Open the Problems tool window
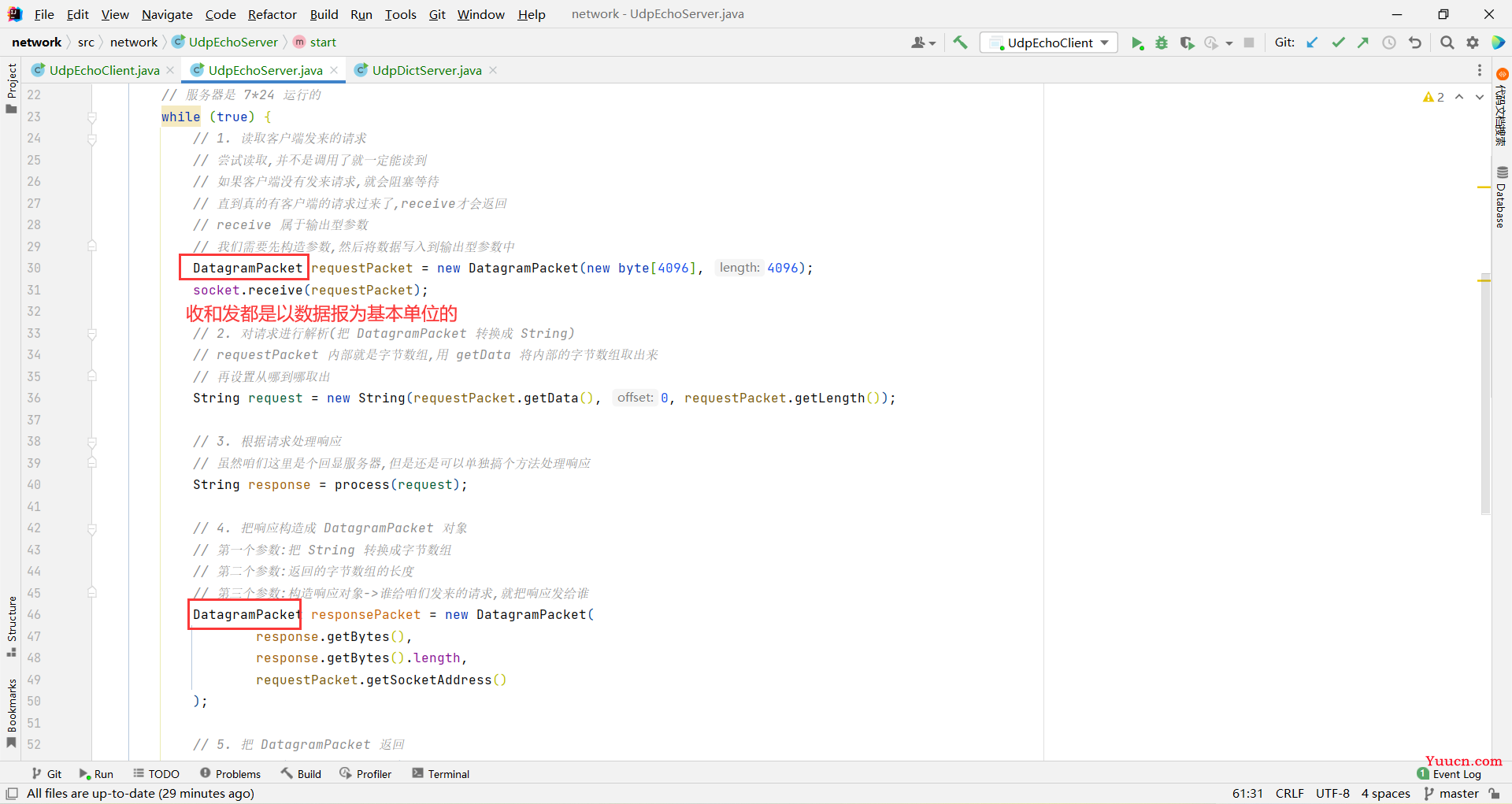The height and width of the screenshot is (804, 1512). 230,774
